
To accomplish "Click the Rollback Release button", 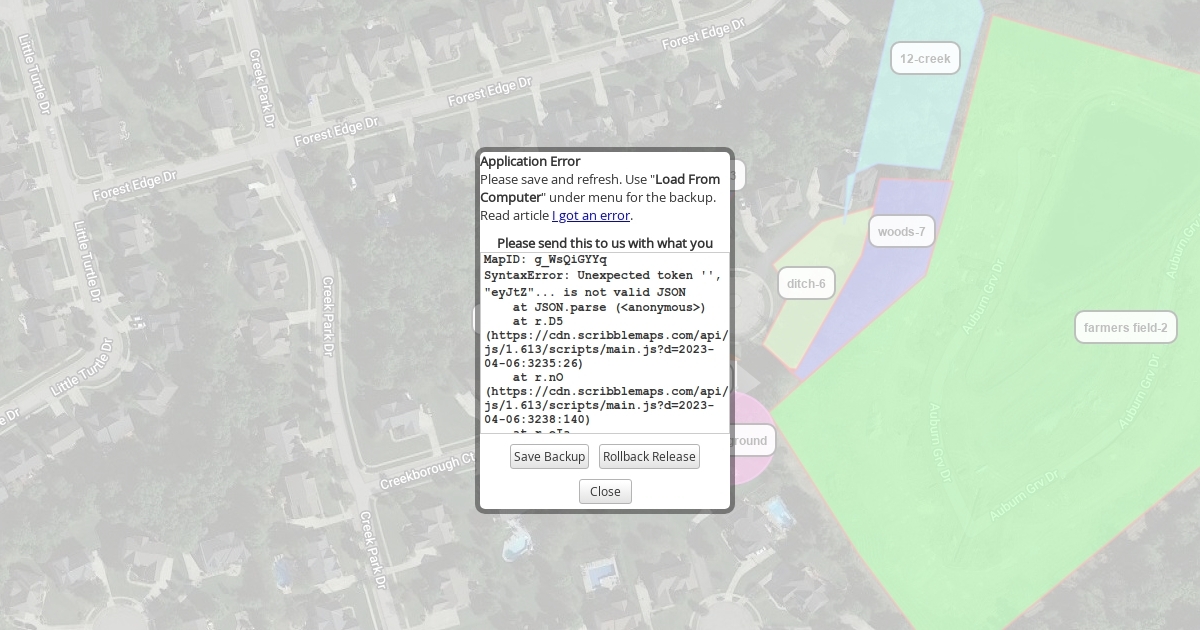I will pyautogui.click(x=649, y=456).
